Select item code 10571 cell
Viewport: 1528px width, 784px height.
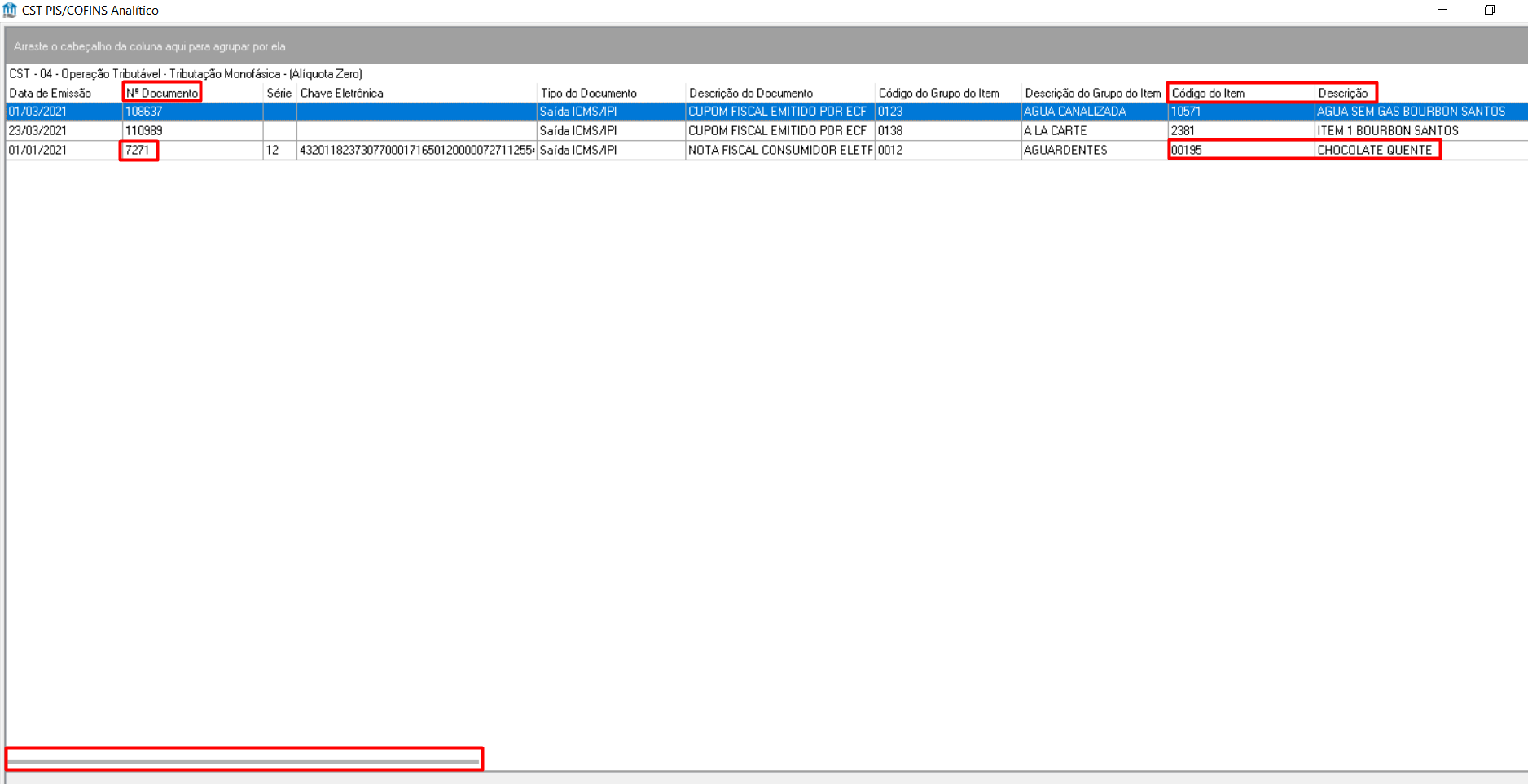click(1241, 112)
